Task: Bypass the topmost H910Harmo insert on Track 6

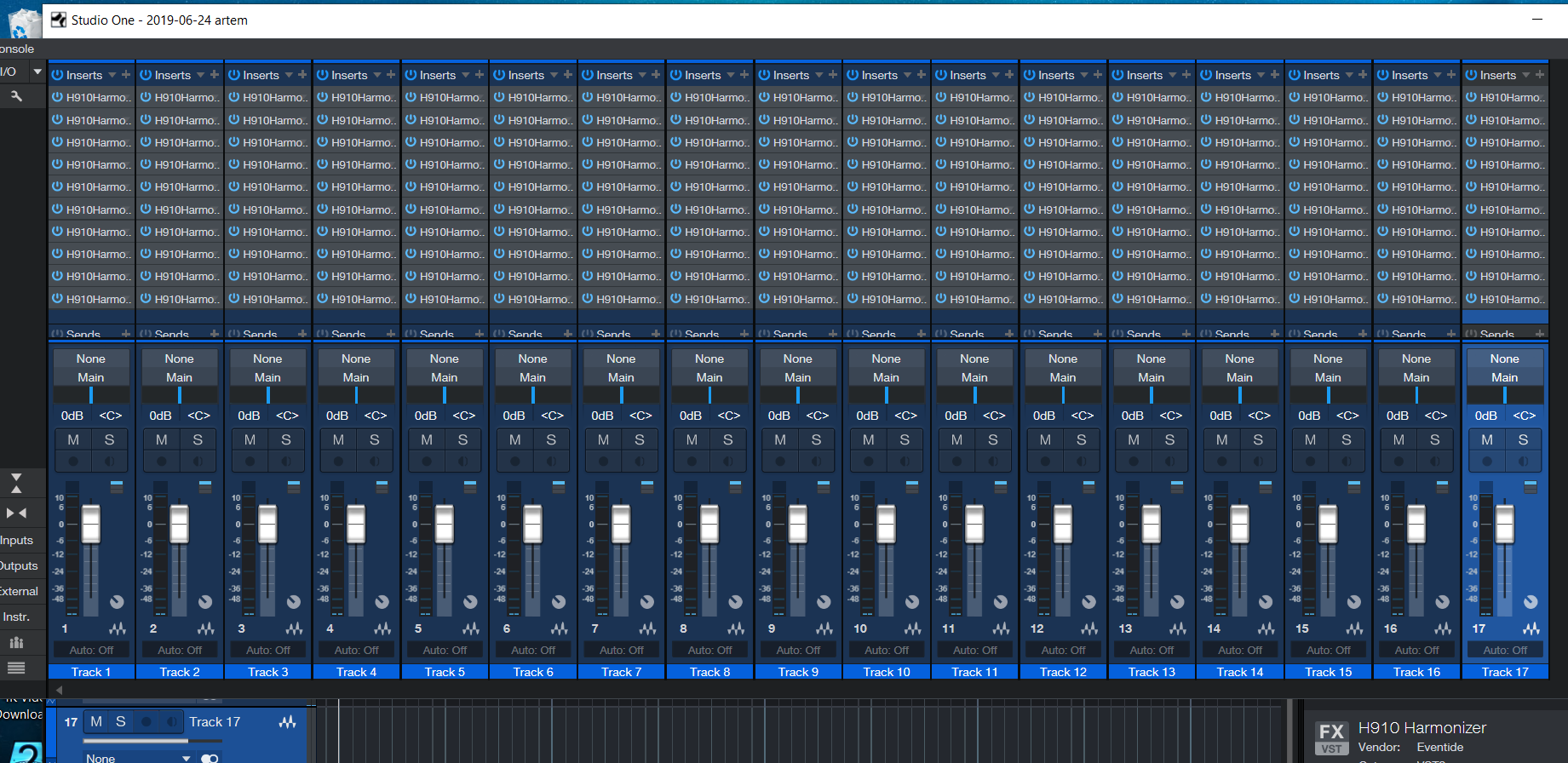Action: pos(499,97)
